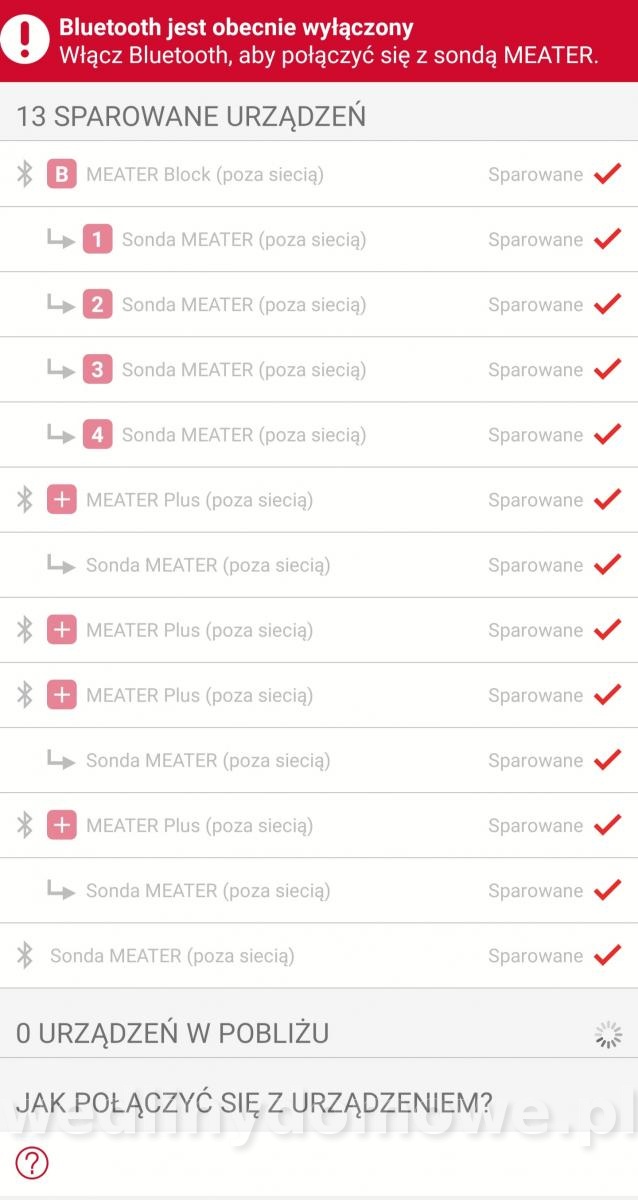The width and height of the screenshot is (638, 1200).
Task: Tap 'JAK POŁĄCZYĆ SIĘ Z URZĄDZENIEM?' link
Action: click(x=254, y=1103)
